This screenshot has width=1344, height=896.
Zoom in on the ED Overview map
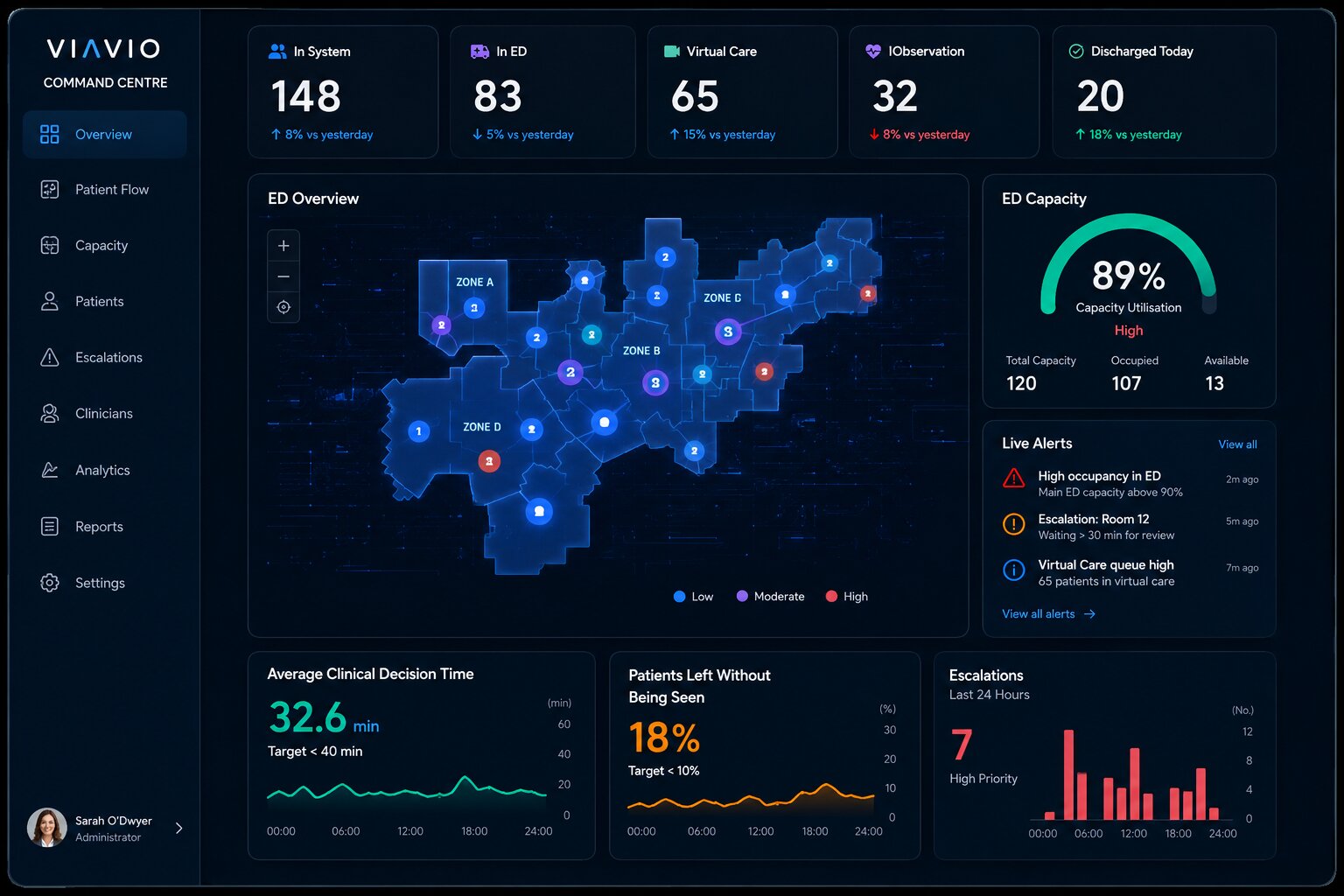tap(283, 246)
